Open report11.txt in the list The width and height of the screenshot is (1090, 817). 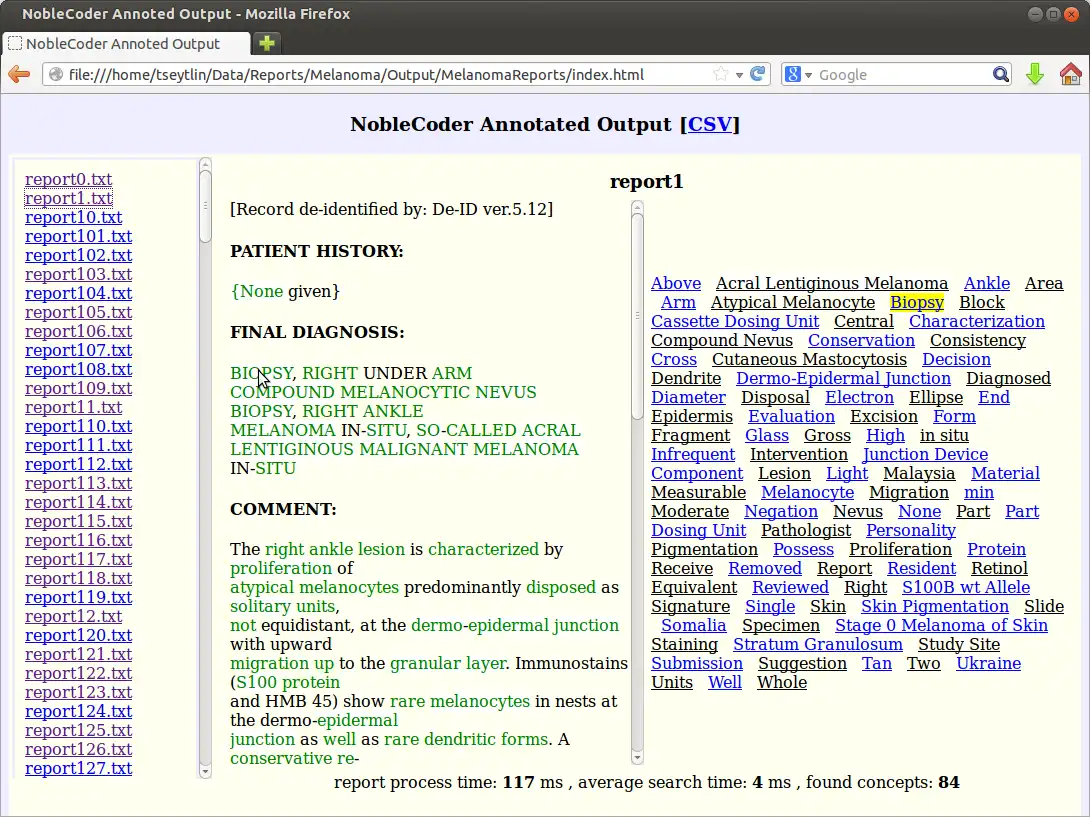74,407
